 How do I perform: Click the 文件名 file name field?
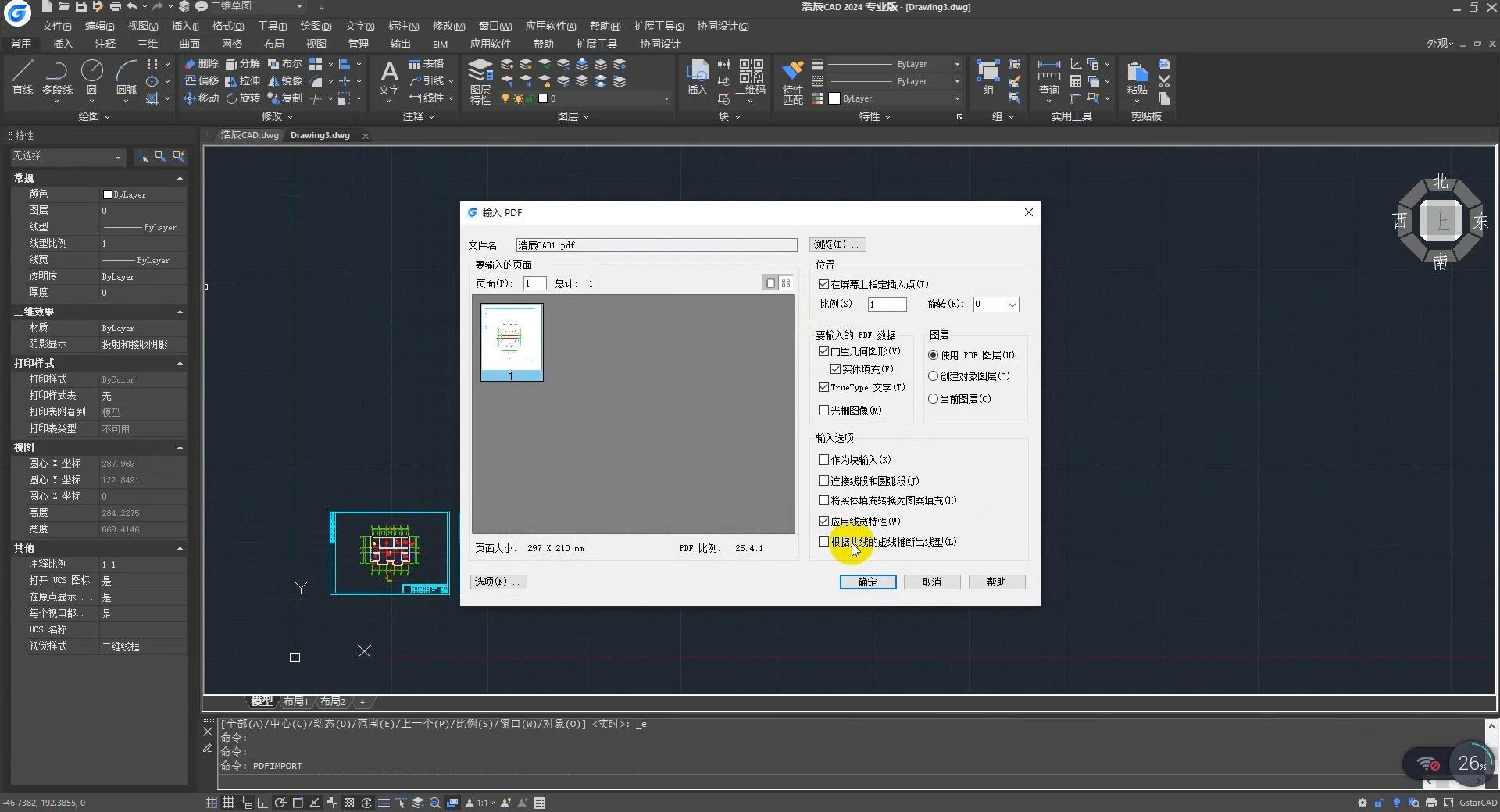pyautogui.click(x=656, y=245)
